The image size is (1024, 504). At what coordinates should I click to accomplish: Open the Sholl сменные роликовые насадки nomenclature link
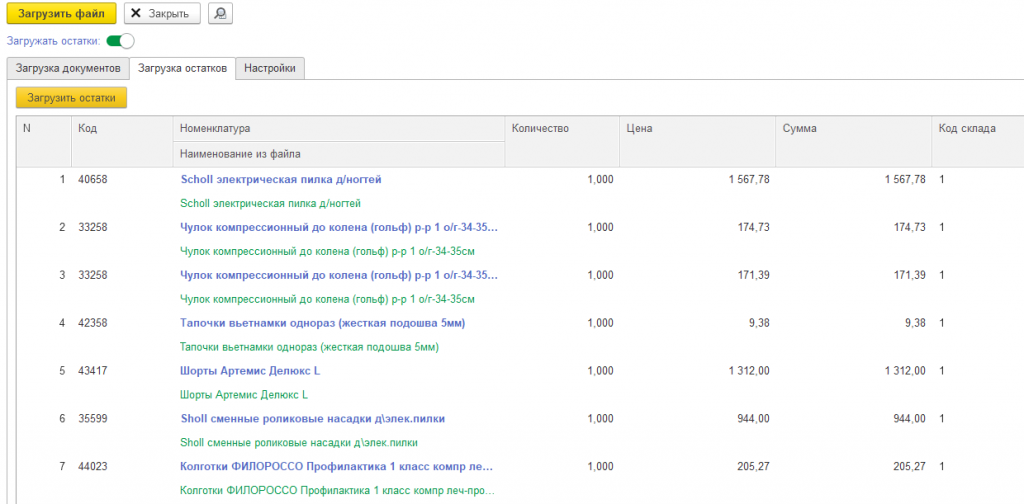pos(313,418)
